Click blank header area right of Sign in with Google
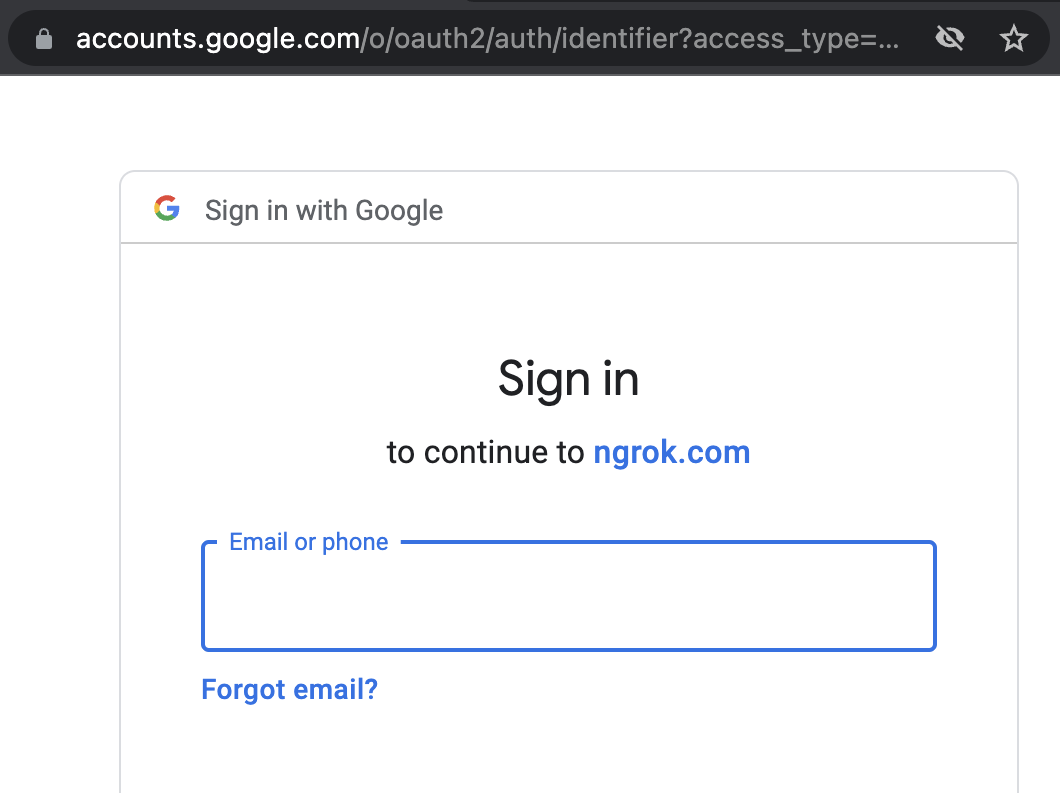This screenshot has height=793, width=1060. [x=730, y=208]
